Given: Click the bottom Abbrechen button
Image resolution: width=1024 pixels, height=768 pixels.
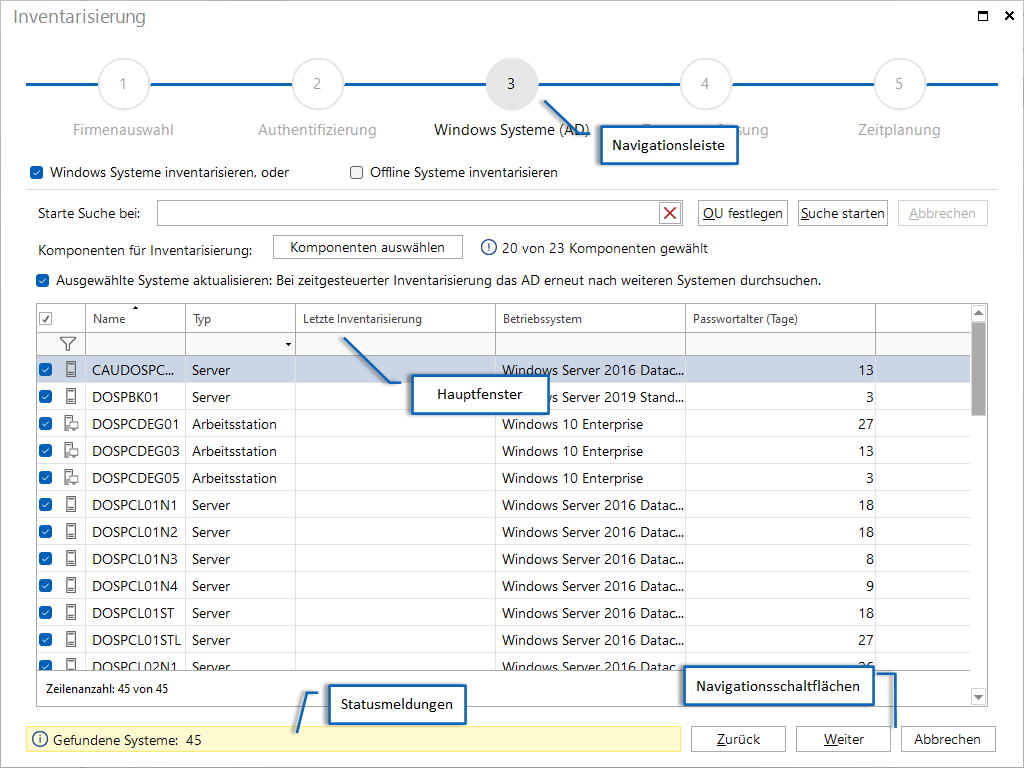Looking at the screenshot, I should point(948,739).
